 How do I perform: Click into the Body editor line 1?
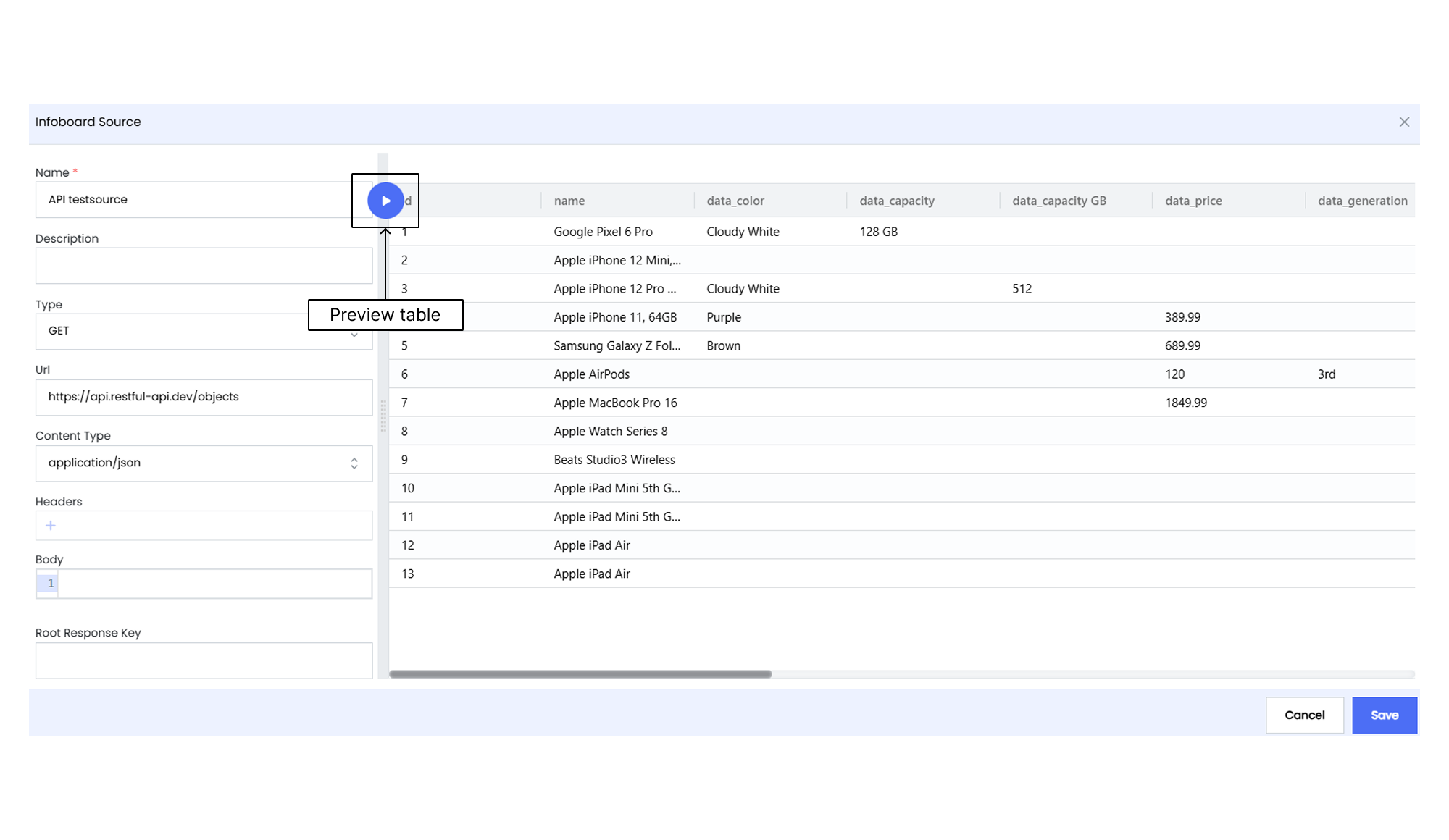(x=214, y=584)
